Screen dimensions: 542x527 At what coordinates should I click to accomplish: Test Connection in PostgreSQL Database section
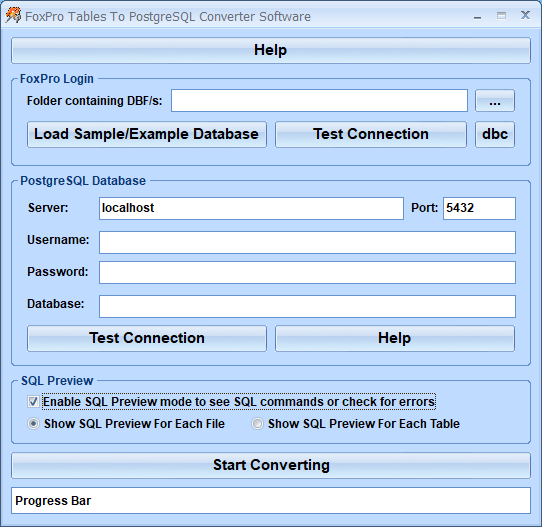(x=147, y=338)
